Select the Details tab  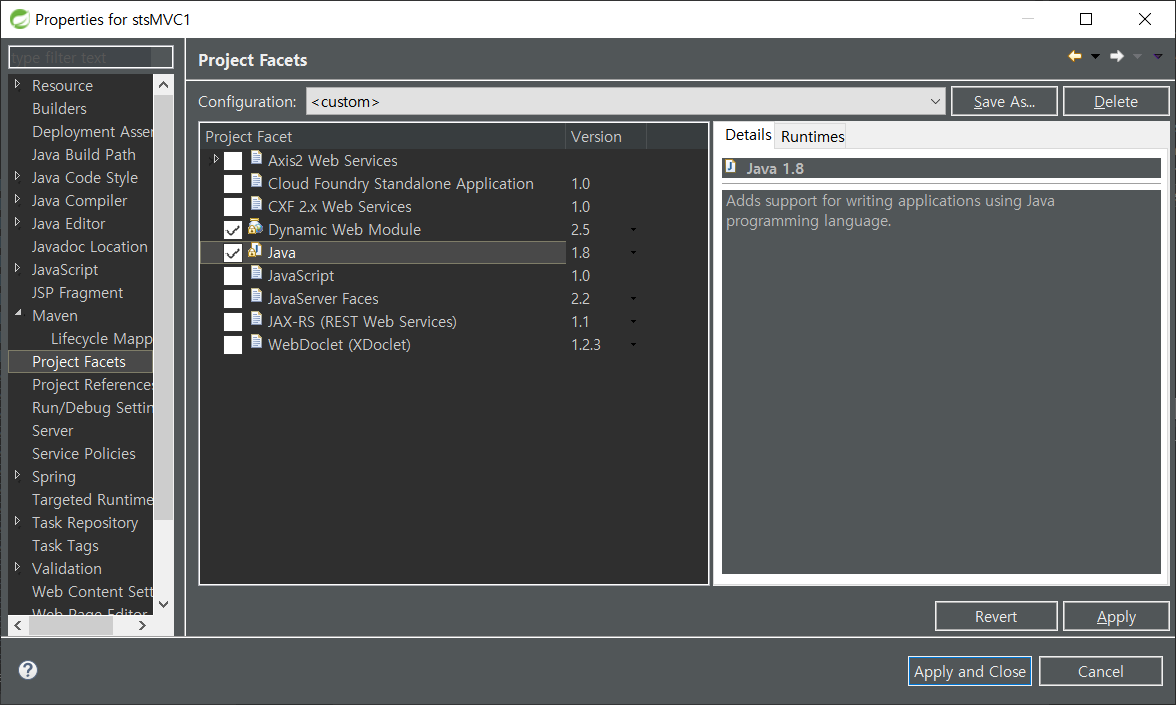(x=748, y=135)
